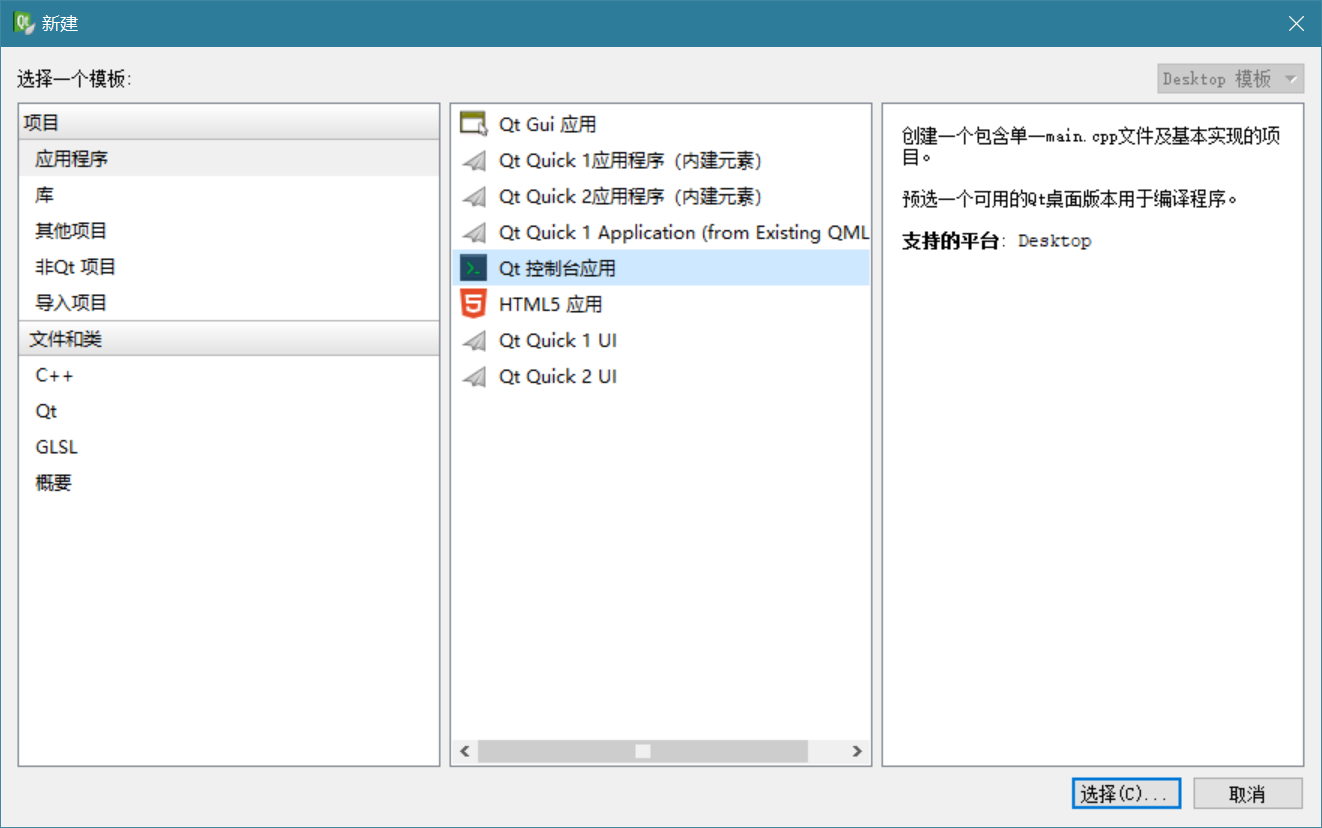Click the Qt Quick 2应用程序 paper plane icon
This screenshot has height=828, width=1322.
473,197
